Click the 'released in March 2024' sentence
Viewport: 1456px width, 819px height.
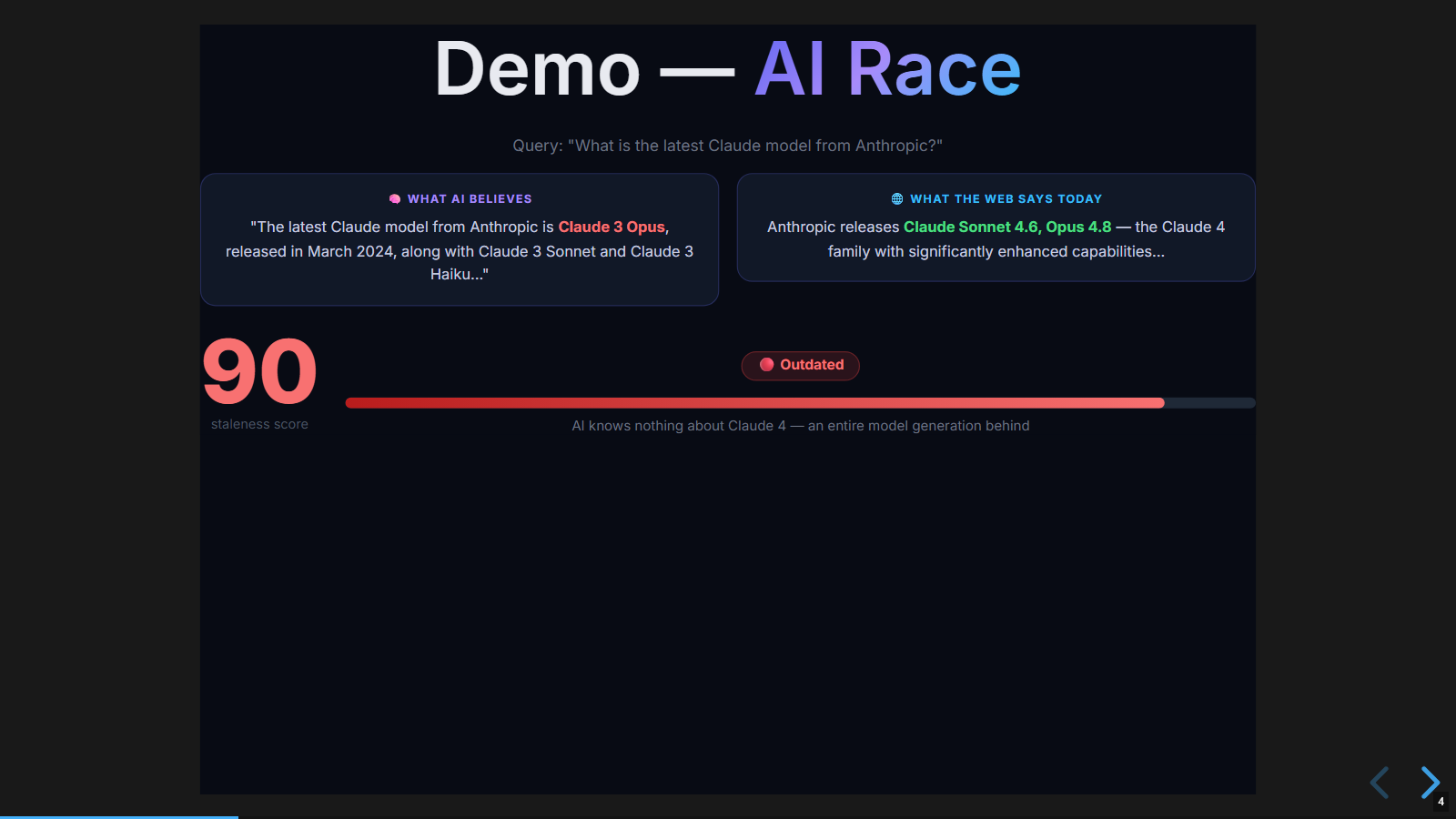point(460,252)
